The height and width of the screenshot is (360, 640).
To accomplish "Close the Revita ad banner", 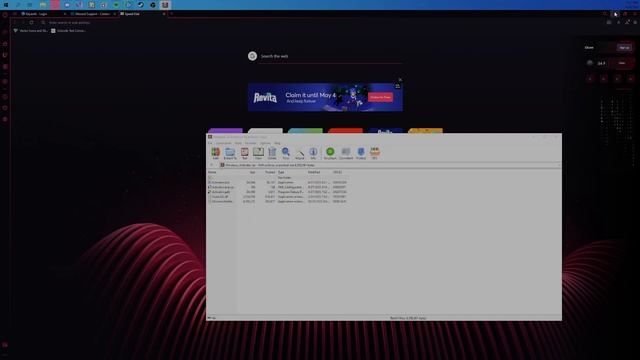I will [400, 80].
